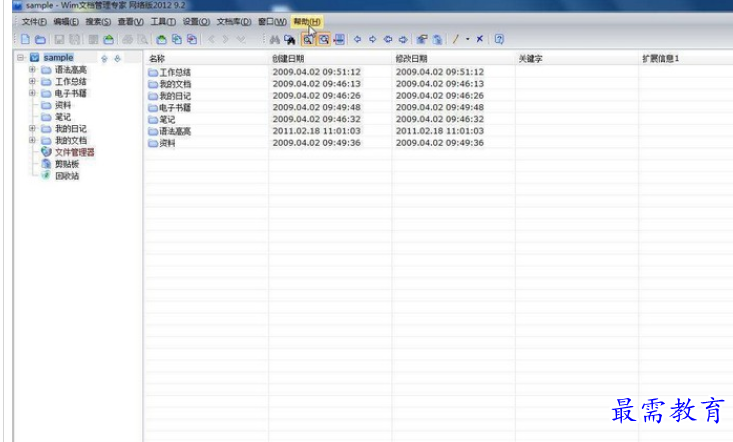Expand the 我的文档 tree folder

(x=32, y=140)
